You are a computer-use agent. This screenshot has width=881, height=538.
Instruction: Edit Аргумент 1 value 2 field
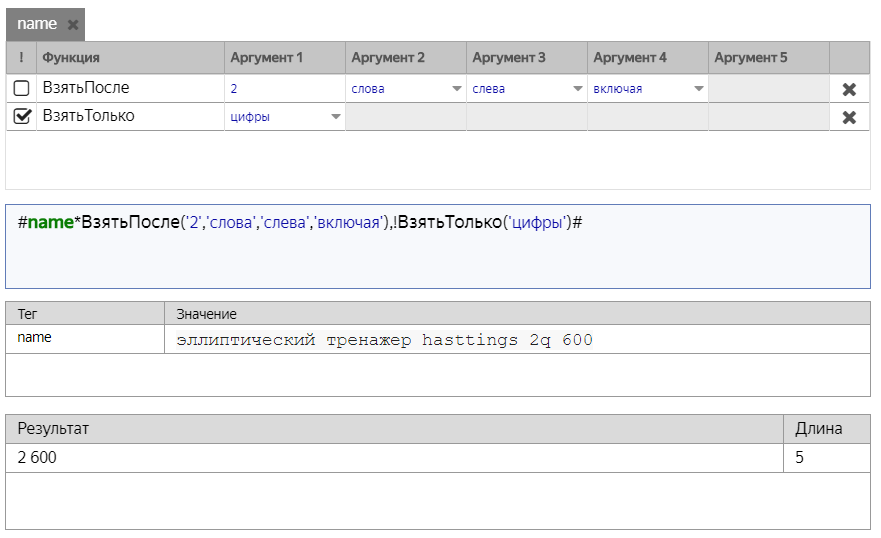coord(285,89)
